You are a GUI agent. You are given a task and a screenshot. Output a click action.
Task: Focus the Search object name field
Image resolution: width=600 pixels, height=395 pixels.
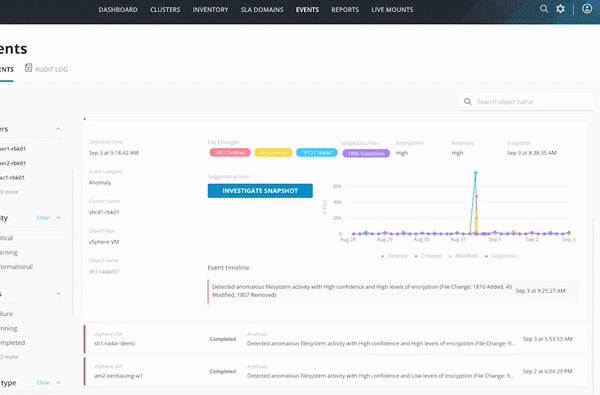(x=526, y=102)
